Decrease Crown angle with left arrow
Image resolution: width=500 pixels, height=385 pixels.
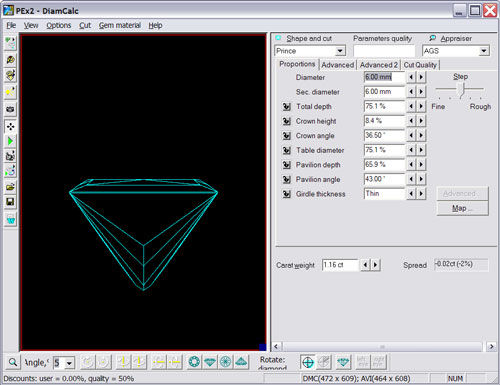(x=411, y=135)
